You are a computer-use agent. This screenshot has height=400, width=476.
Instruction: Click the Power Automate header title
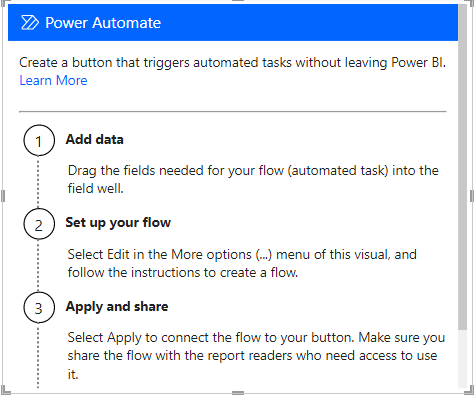pos(103,23)
